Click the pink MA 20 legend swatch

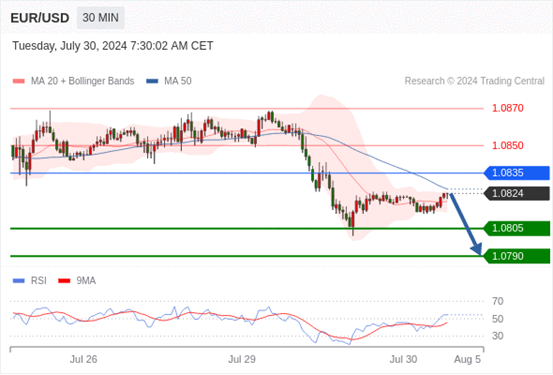pos(18,81)
